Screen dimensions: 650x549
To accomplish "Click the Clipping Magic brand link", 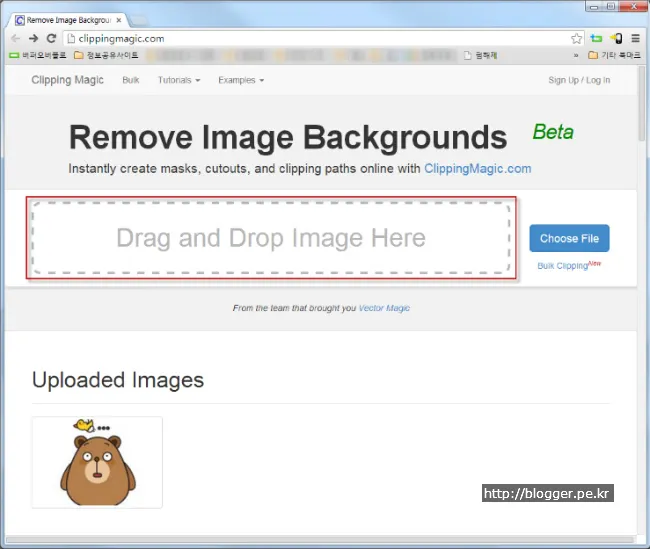I will point(67,80).
